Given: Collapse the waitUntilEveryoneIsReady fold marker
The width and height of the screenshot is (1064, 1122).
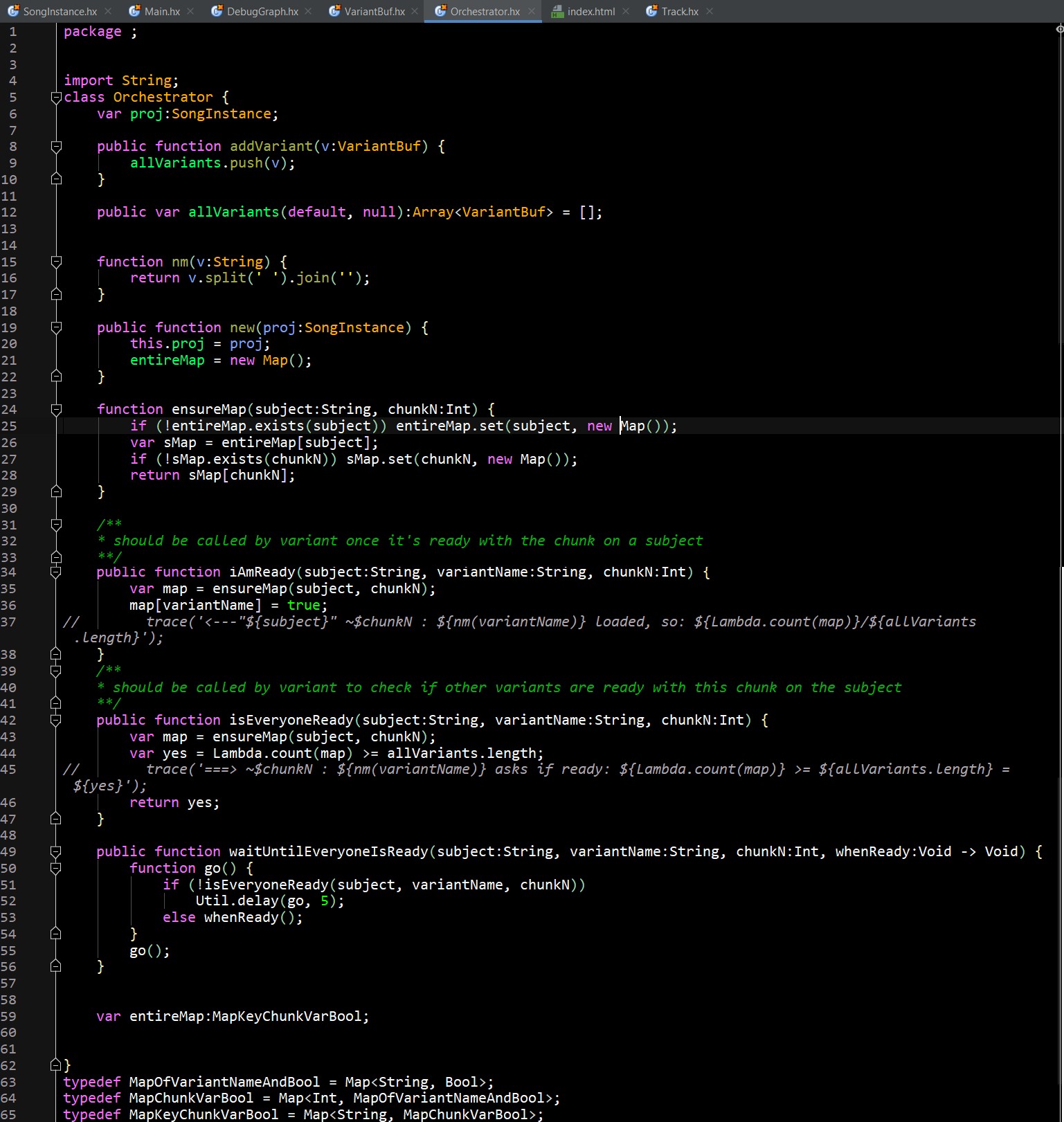Looking at the screenshot, I should [x=56, y=852].
